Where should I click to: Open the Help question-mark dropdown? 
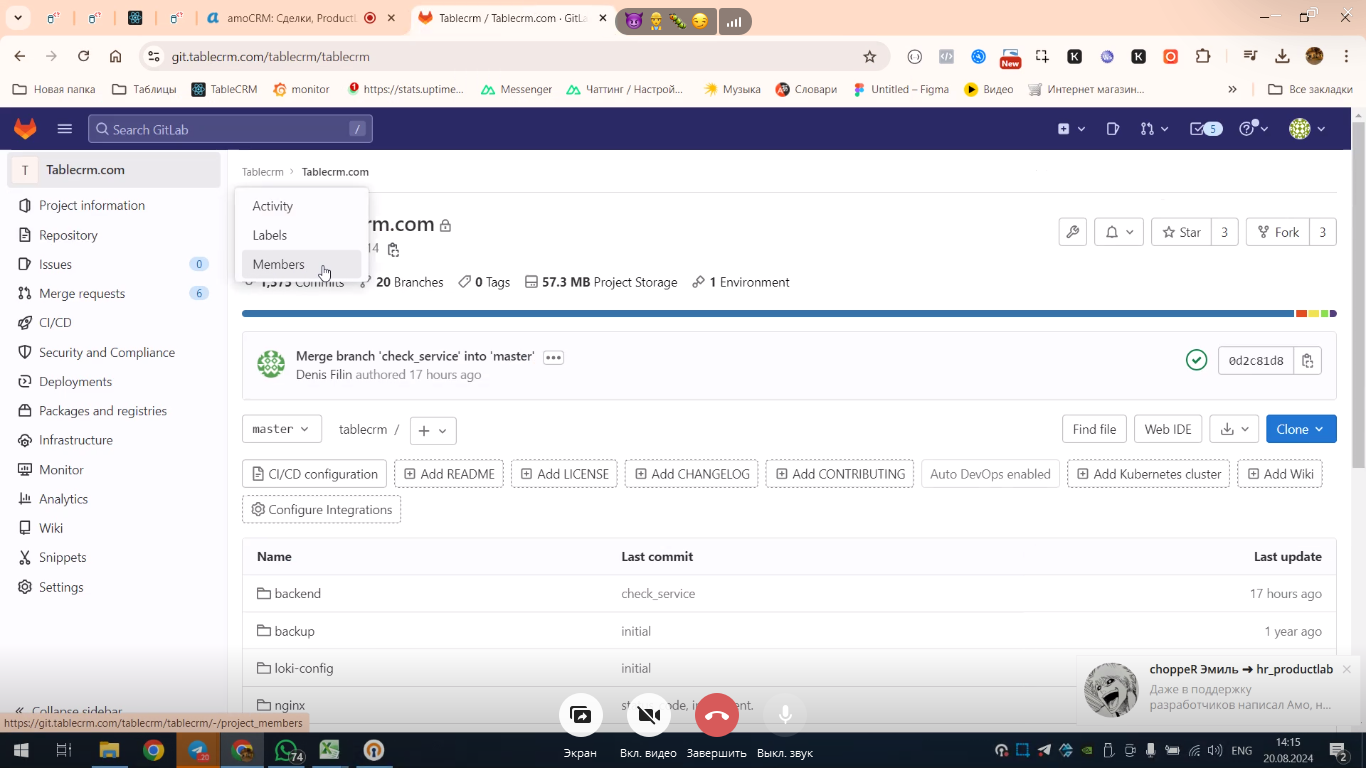(x=1253, y=129)
